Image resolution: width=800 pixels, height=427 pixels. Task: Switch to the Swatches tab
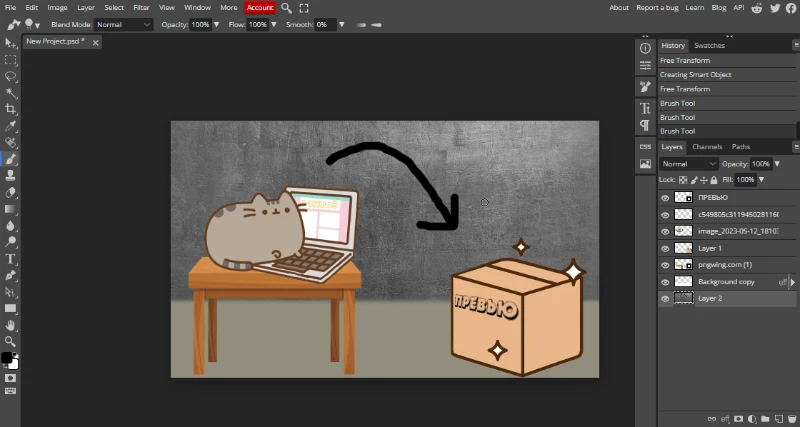709,45
